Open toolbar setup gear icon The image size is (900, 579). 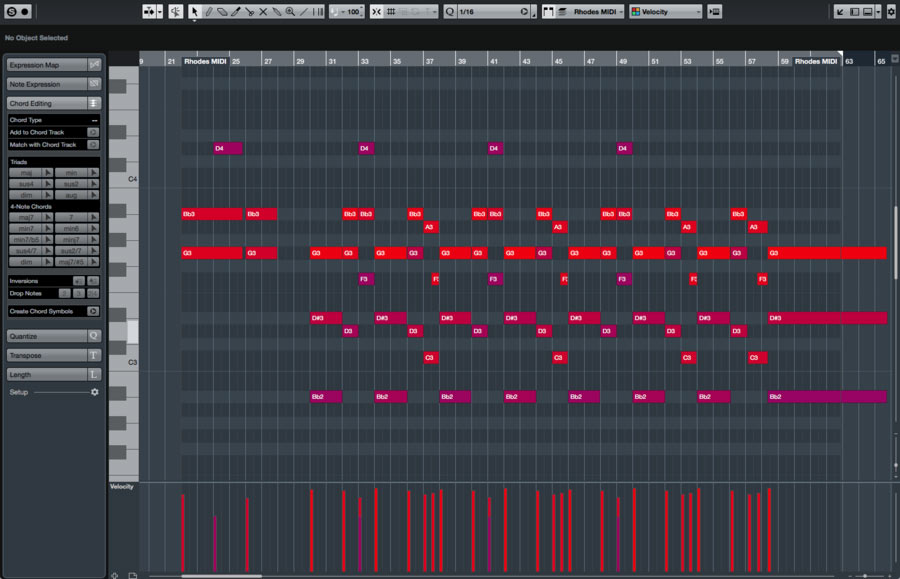(891, 11)
